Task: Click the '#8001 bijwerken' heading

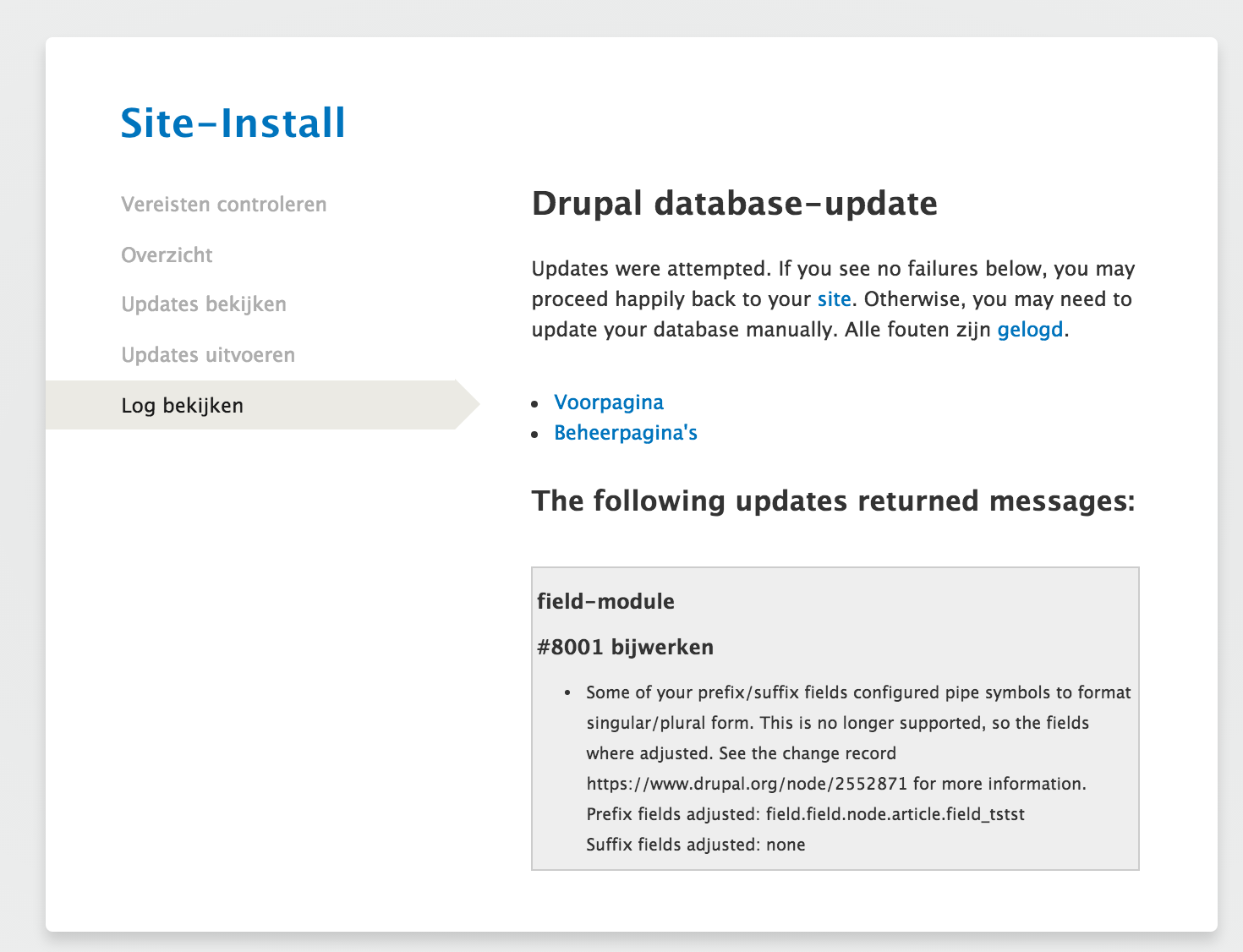Action: [x=625, y=648]
